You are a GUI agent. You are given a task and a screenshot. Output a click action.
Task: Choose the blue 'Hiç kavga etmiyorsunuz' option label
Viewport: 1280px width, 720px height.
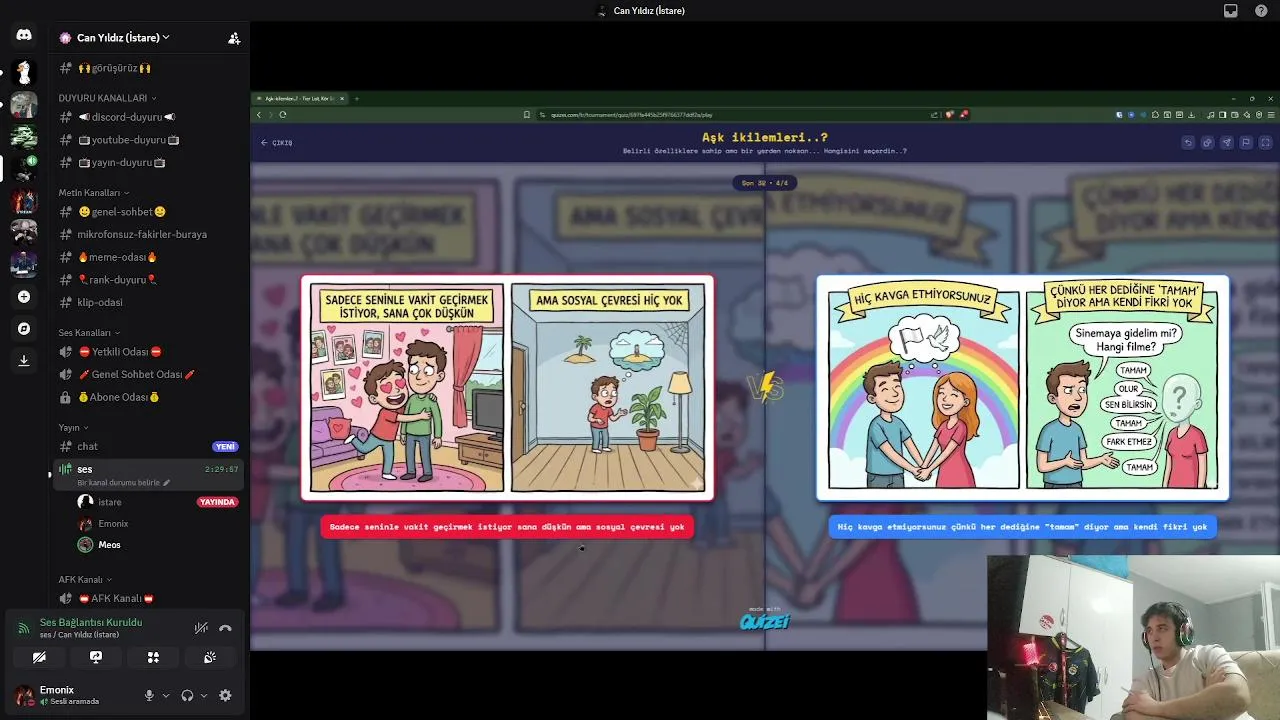(x=1022, y=527)
